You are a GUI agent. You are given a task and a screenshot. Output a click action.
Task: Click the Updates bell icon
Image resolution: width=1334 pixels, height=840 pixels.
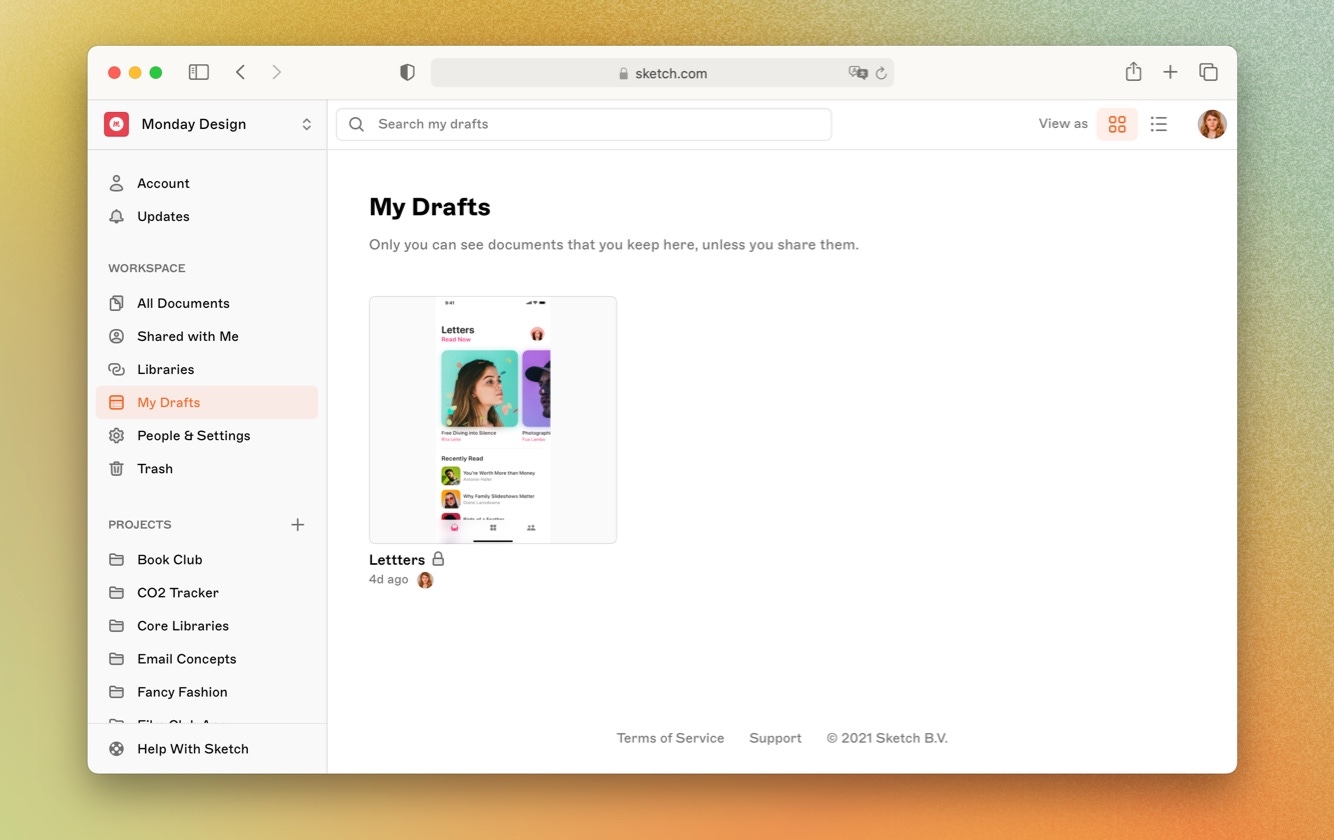pos(116,216)
